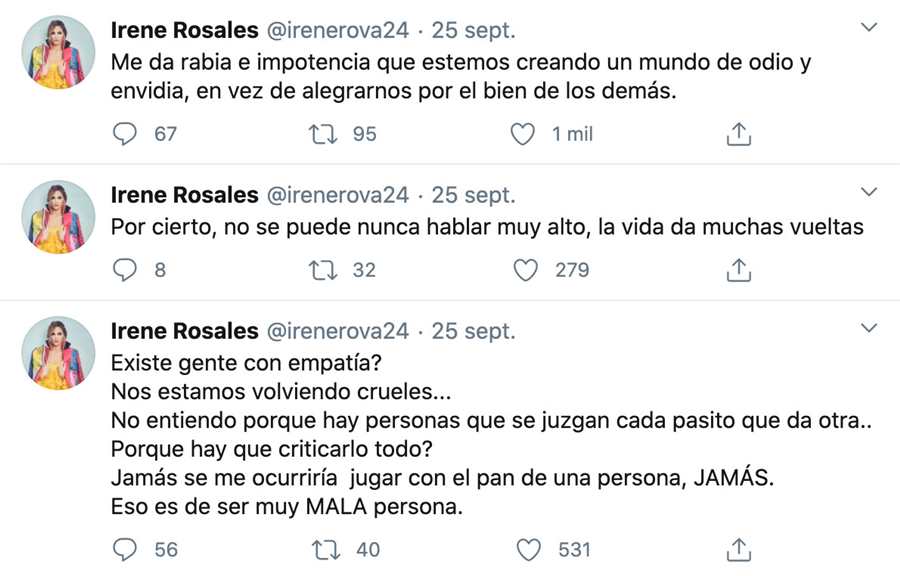Share the first tweet

point(738,133)
